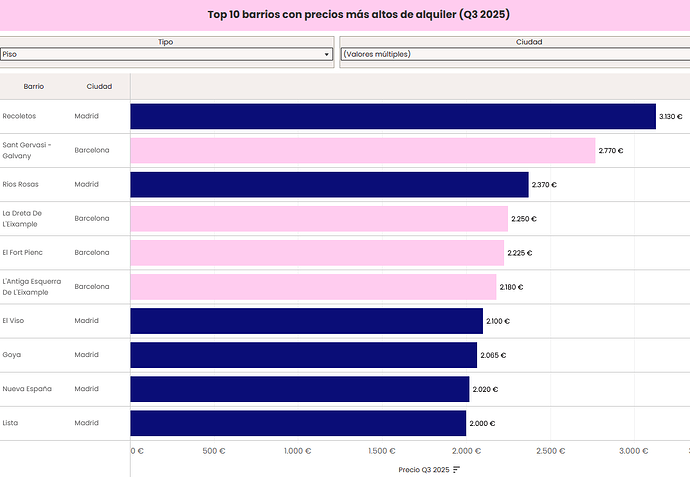Click the Lista bar at the bottom
The height and width of the screenshot is (477, 690).
(x=298, y=423)
